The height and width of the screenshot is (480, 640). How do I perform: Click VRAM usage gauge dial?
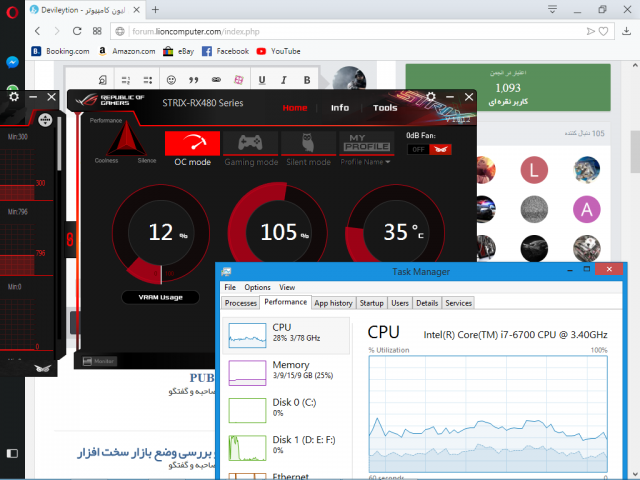161,233
